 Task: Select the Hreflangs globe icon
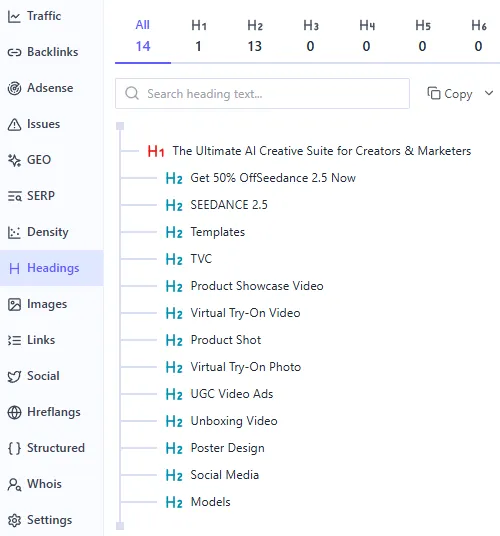[14, 412]
